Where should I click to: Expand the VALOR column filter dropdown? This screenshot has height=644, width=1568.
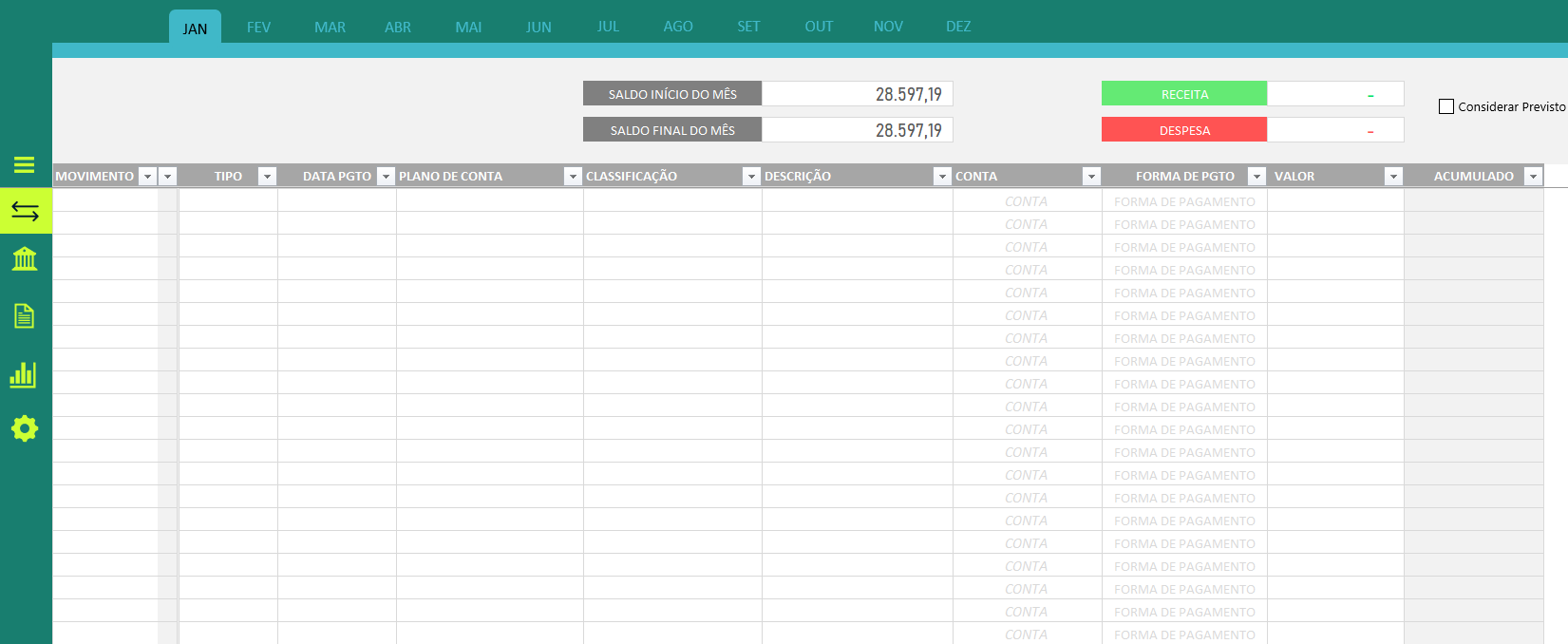(1393, 177)
